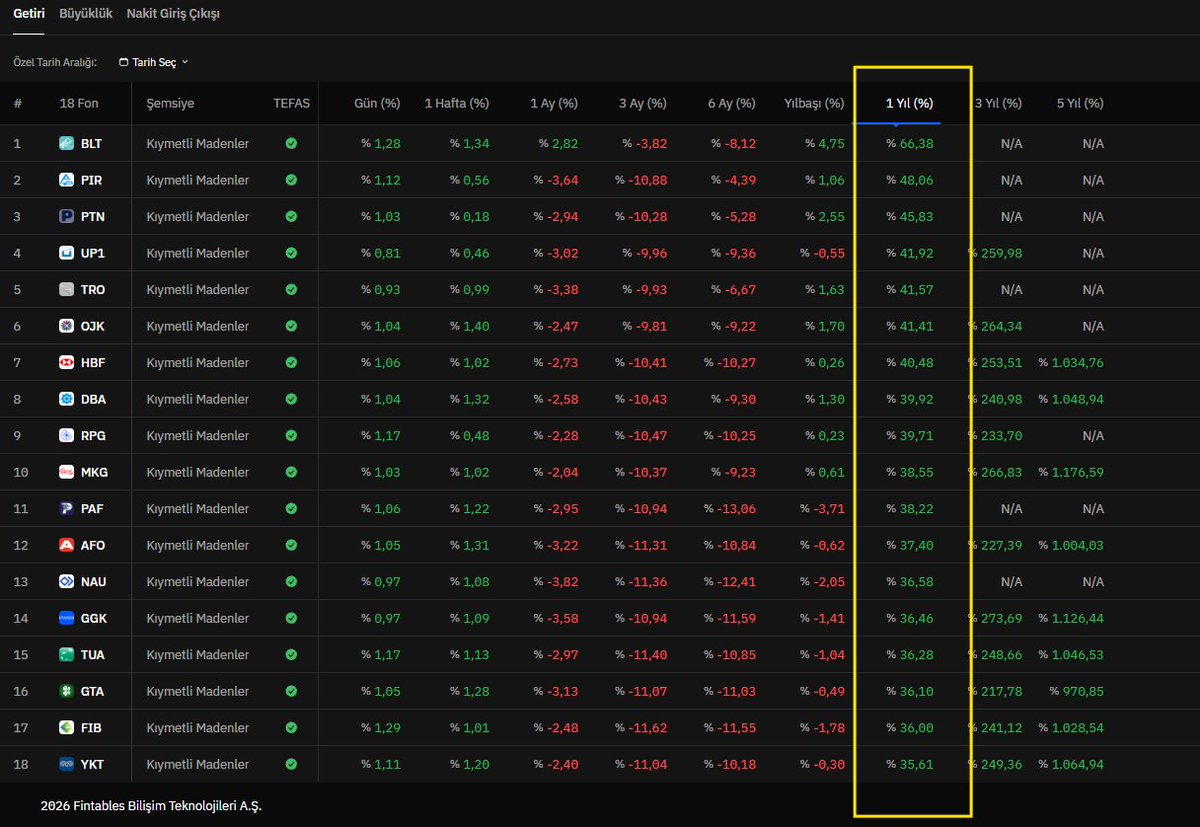Select GTA 5 Yıl value 970,85
The image size is (1200, 827).
[1076, 691]
